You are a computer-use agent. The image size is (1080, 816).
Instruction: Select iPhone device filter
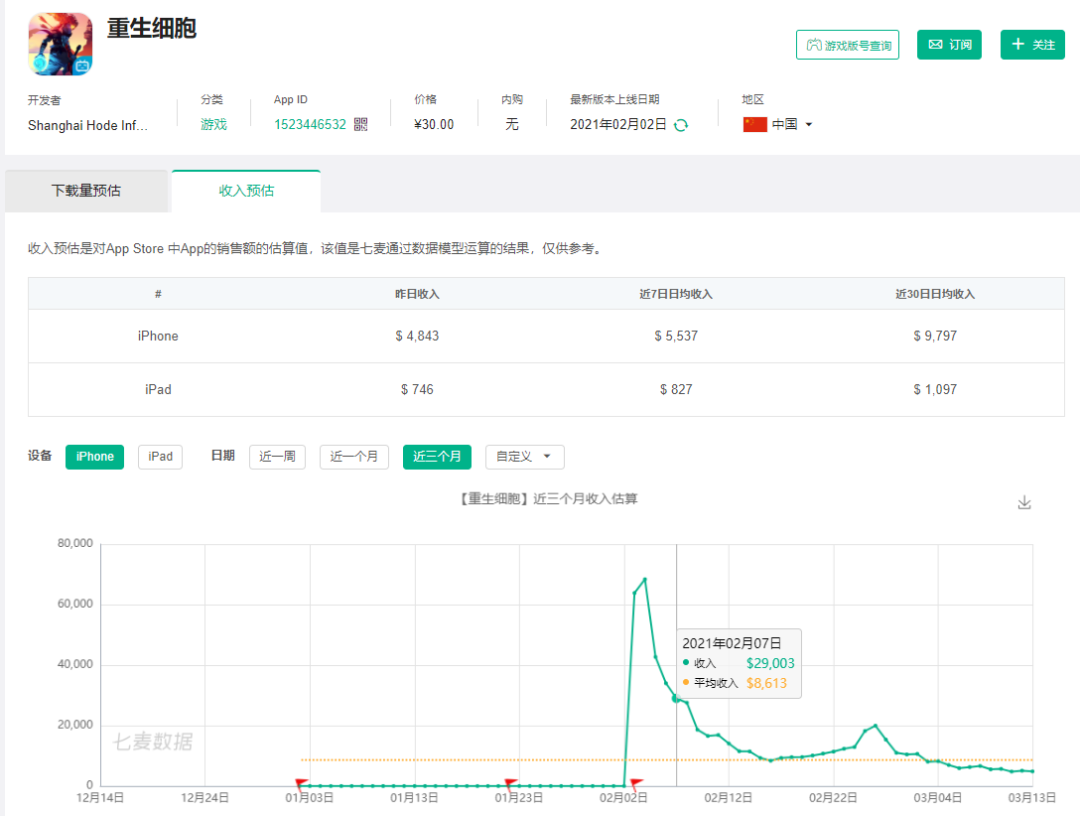(95, 457)
